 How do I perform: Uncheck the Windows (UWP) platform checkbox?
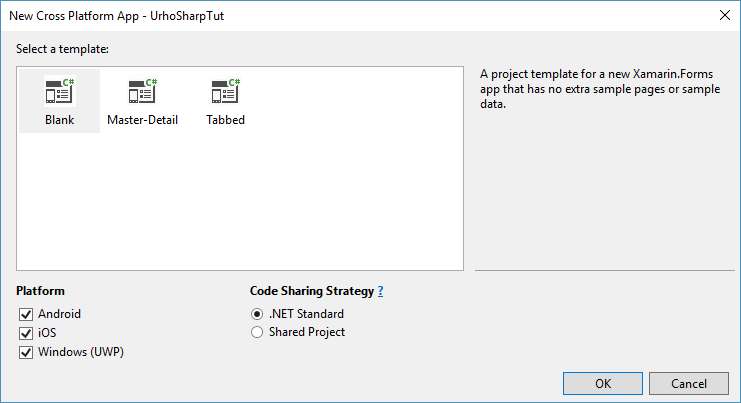pyautogui.click(x=26, y=352)
